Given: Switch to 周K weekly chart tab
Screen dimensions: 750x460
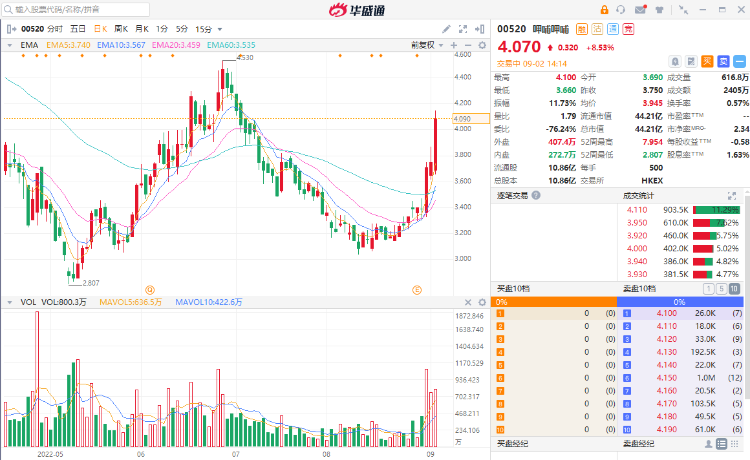Looking at the screenshot, I should [122, 29].
